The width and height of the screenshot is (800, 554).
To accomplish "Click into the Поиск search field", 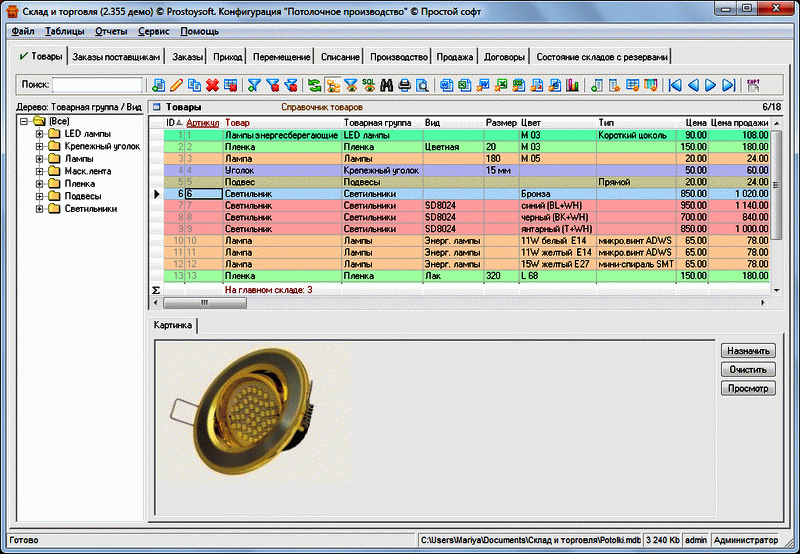I will click(97, 85).
